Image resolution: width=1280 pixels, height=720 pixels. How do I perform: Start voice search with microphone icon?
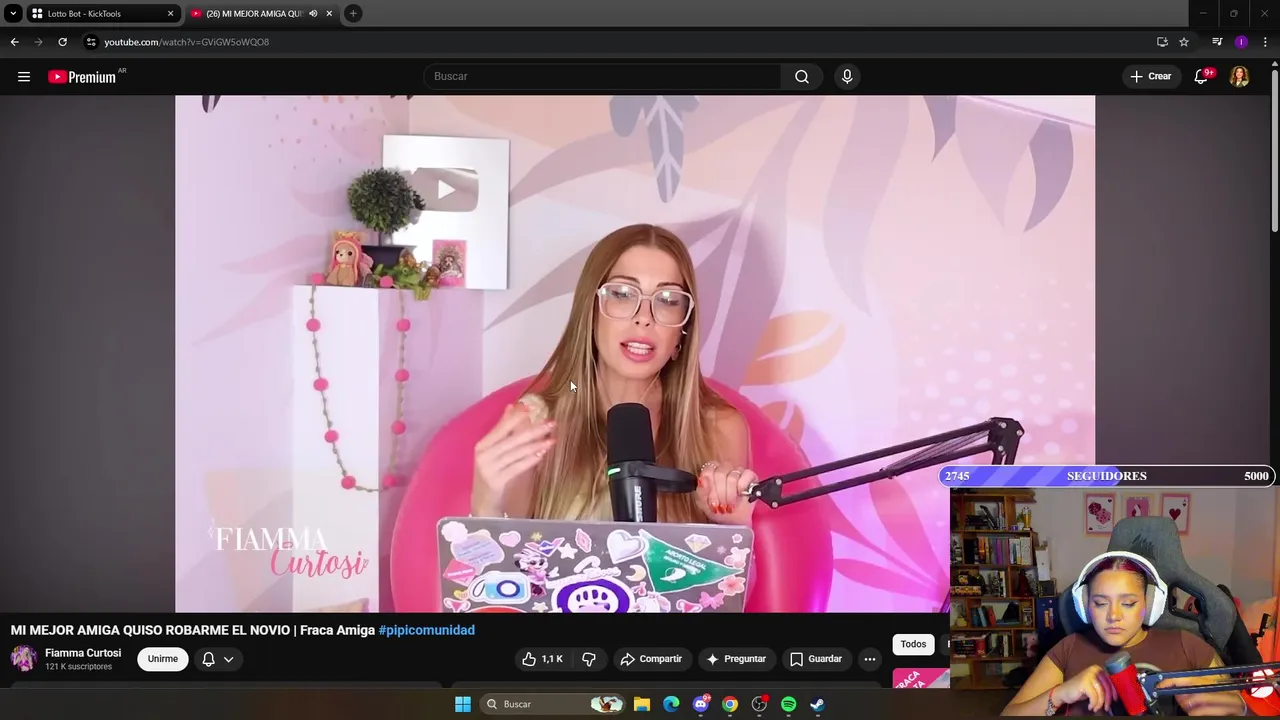coord(847,76)
